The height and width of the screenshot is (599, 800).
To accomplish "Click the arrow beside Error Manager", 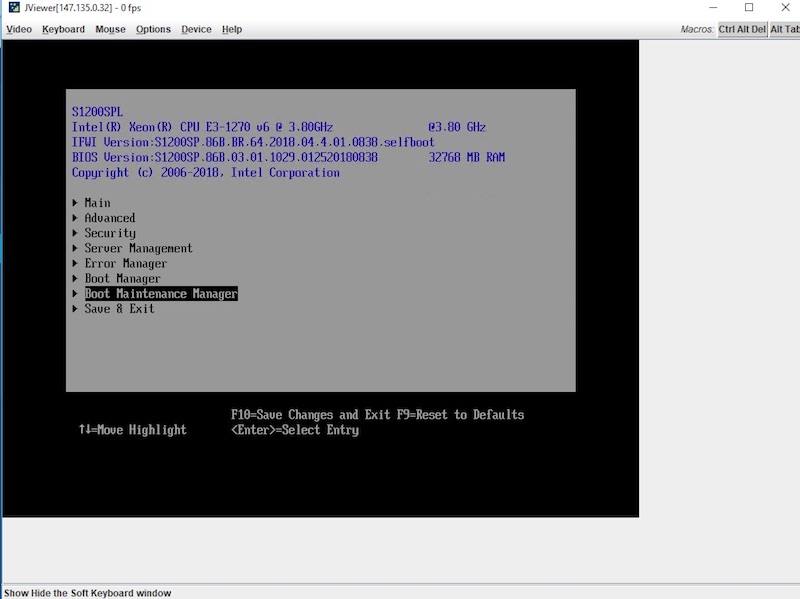I will (75, 263).
